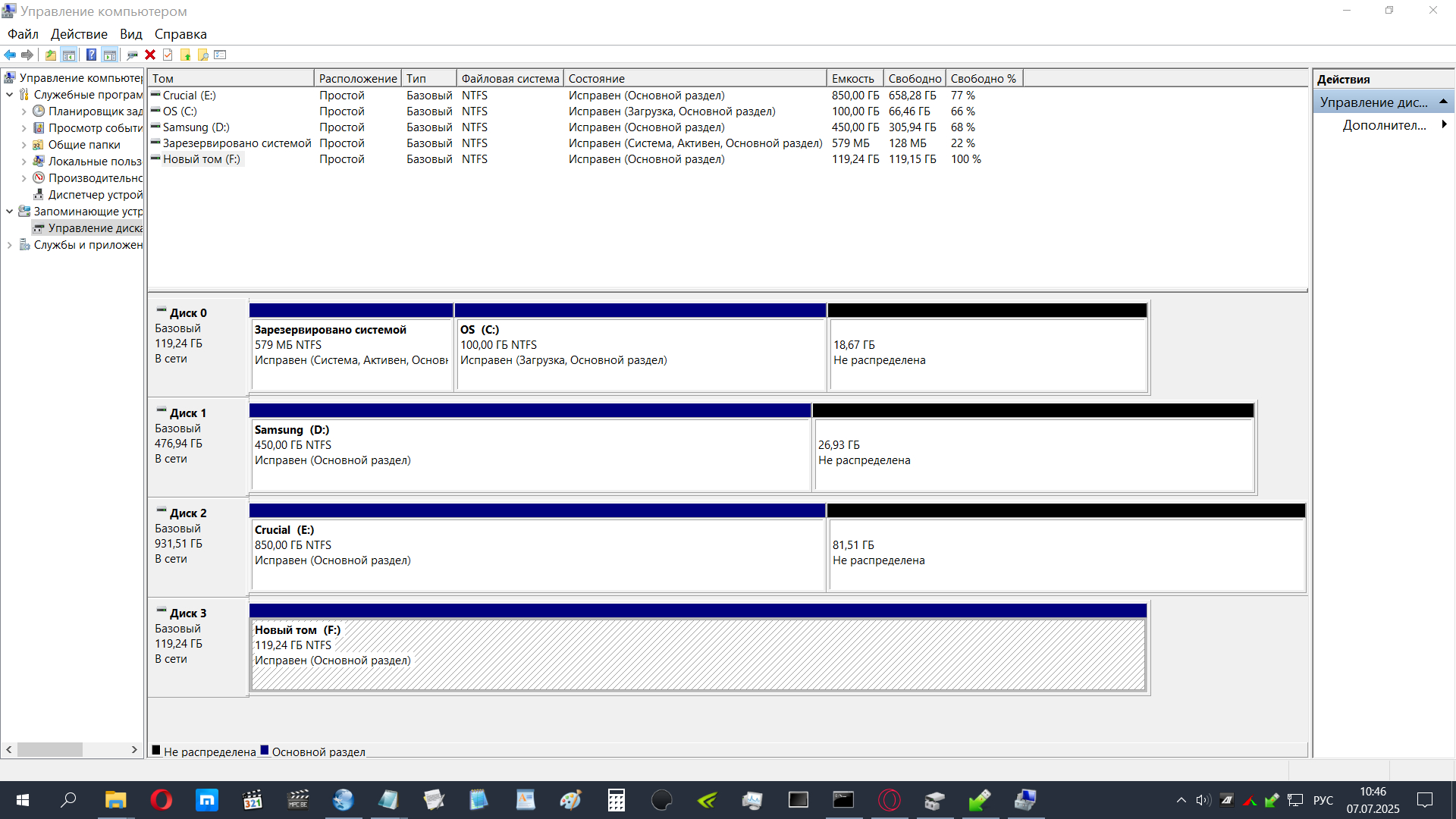Expand the Дополнительно submenu arrow in Actions
The height and width of the screenshot is (819, 1456).
click(x=1443, y=124)
